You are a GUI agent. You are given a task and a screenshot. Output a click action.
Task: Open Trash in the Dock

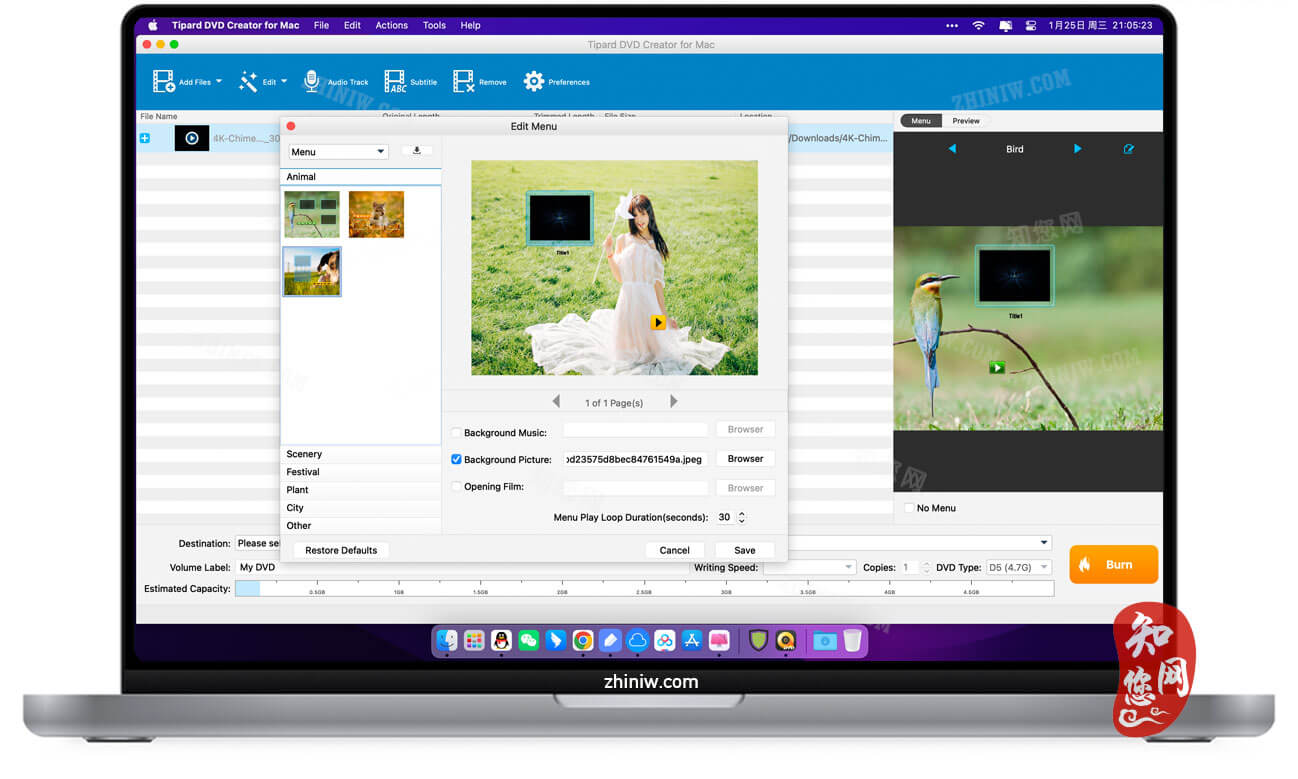pyautogui.click(x=852, y=641)
